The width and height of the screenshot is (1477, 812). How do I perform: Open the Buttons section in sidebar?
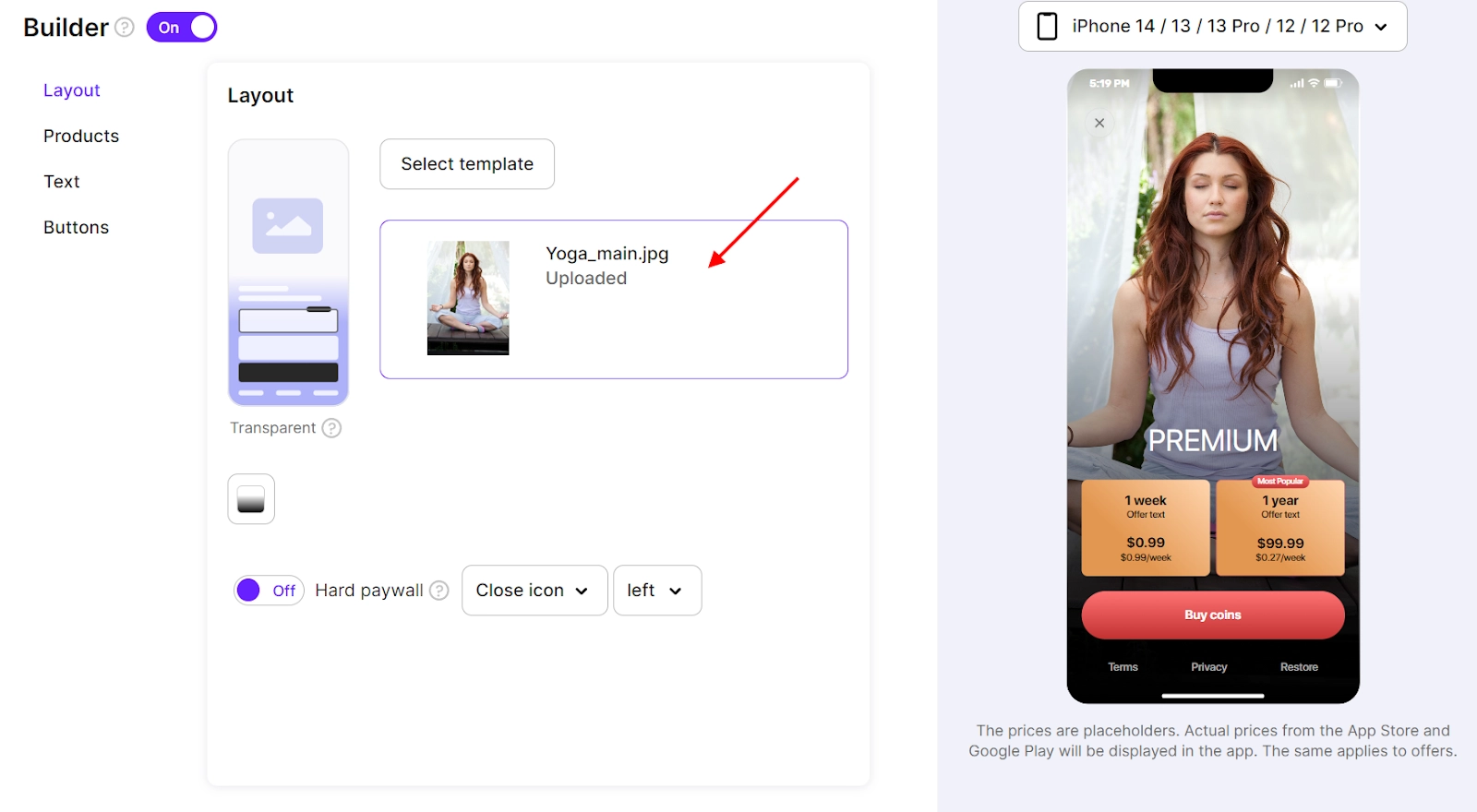tap(76, 227)
